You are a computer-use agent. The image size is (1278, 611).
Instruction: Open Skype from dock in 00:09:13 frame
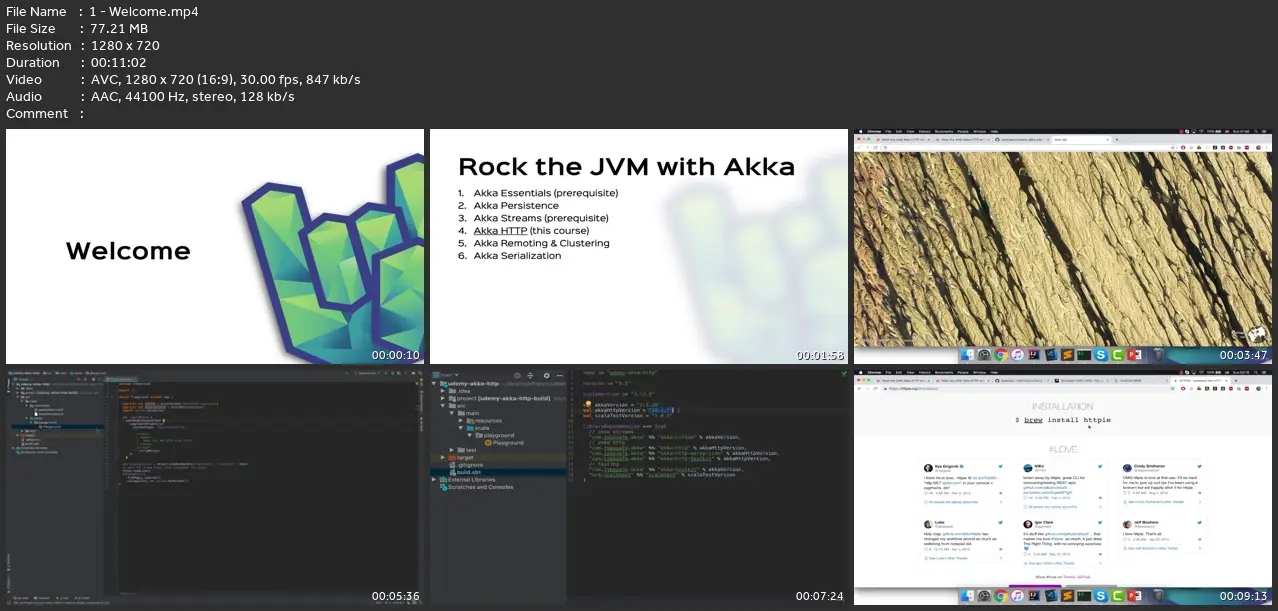[1101, 596]
